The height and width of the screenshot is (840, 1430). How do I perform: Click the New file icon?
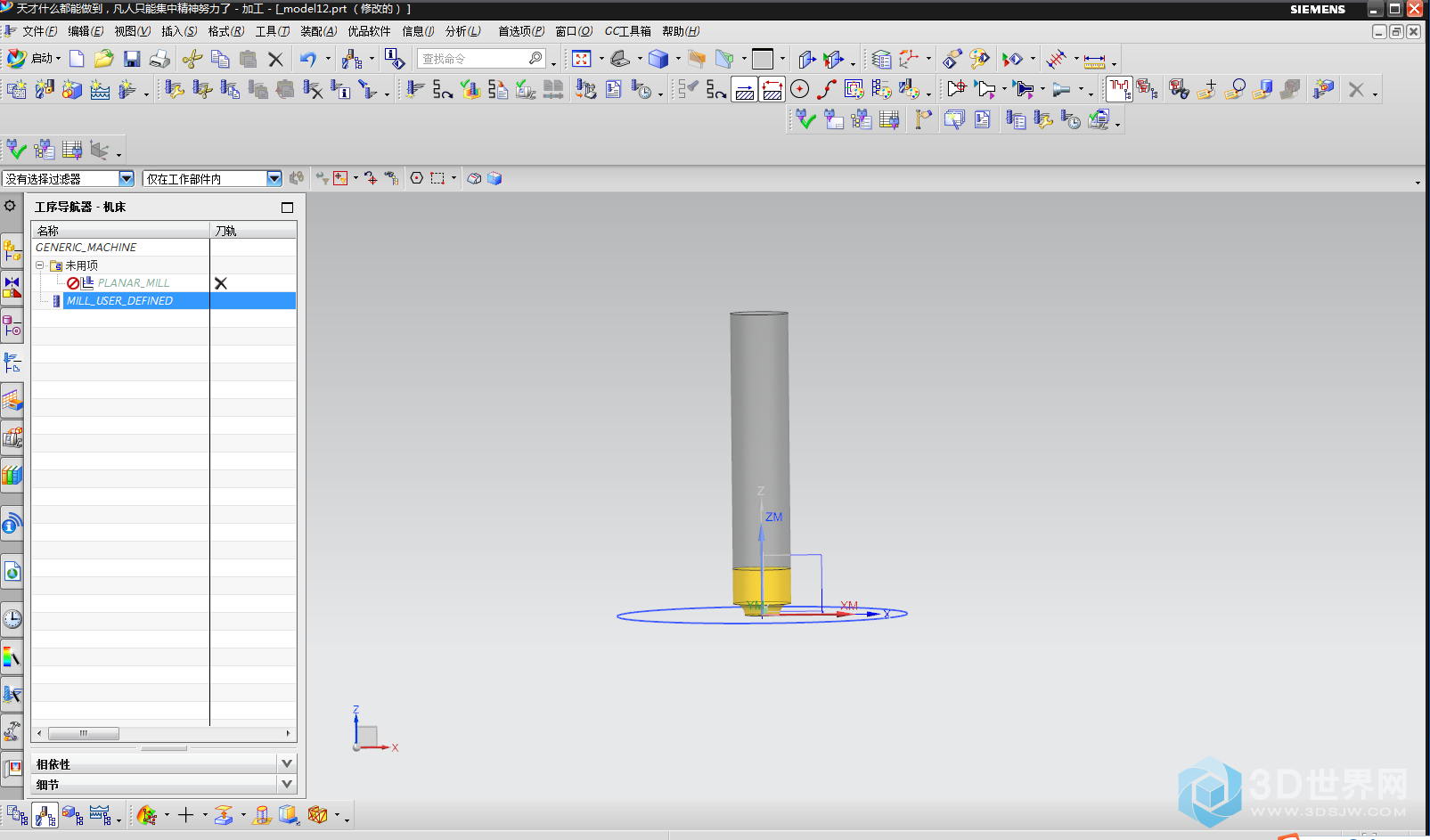[77, 59]
